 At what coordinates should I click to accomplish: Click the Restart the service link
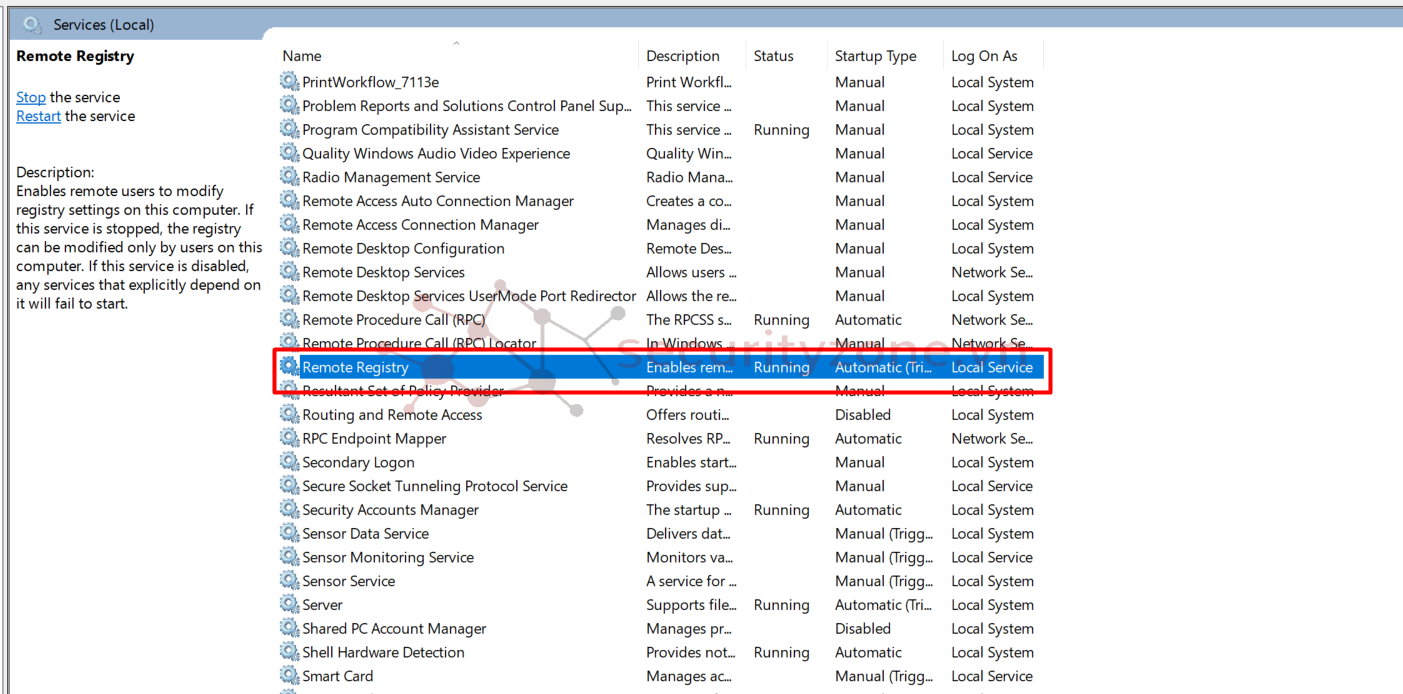pos(38,116)
